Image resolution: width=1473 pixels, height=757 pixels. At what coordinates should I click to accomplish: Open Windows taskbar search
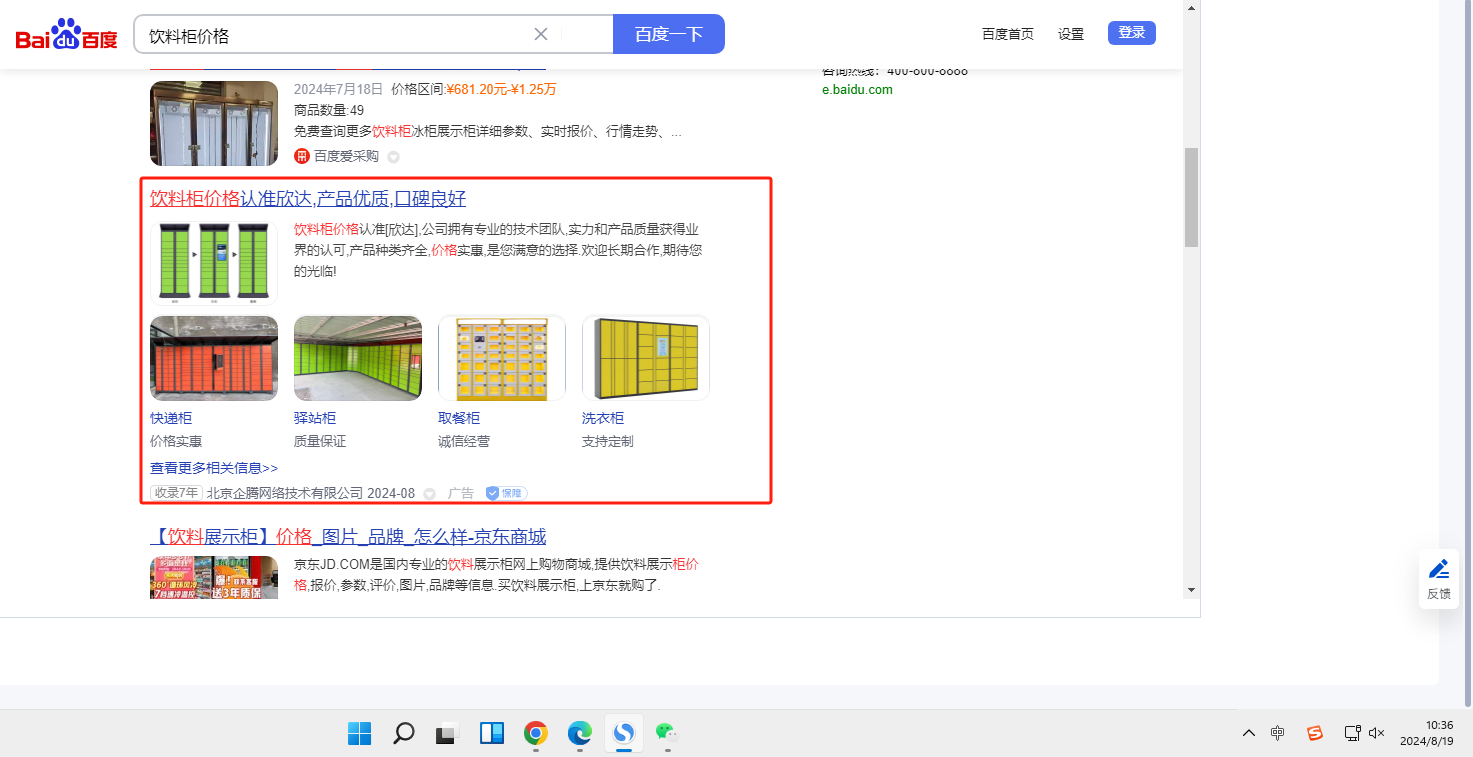(x=404, y=734)
